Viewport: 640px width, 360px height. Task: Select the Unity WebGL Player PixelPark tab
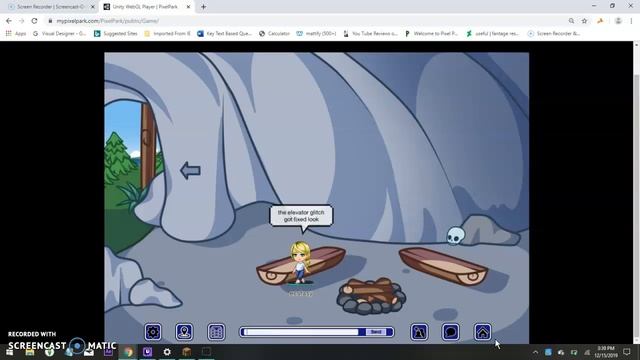click(144, 7)
